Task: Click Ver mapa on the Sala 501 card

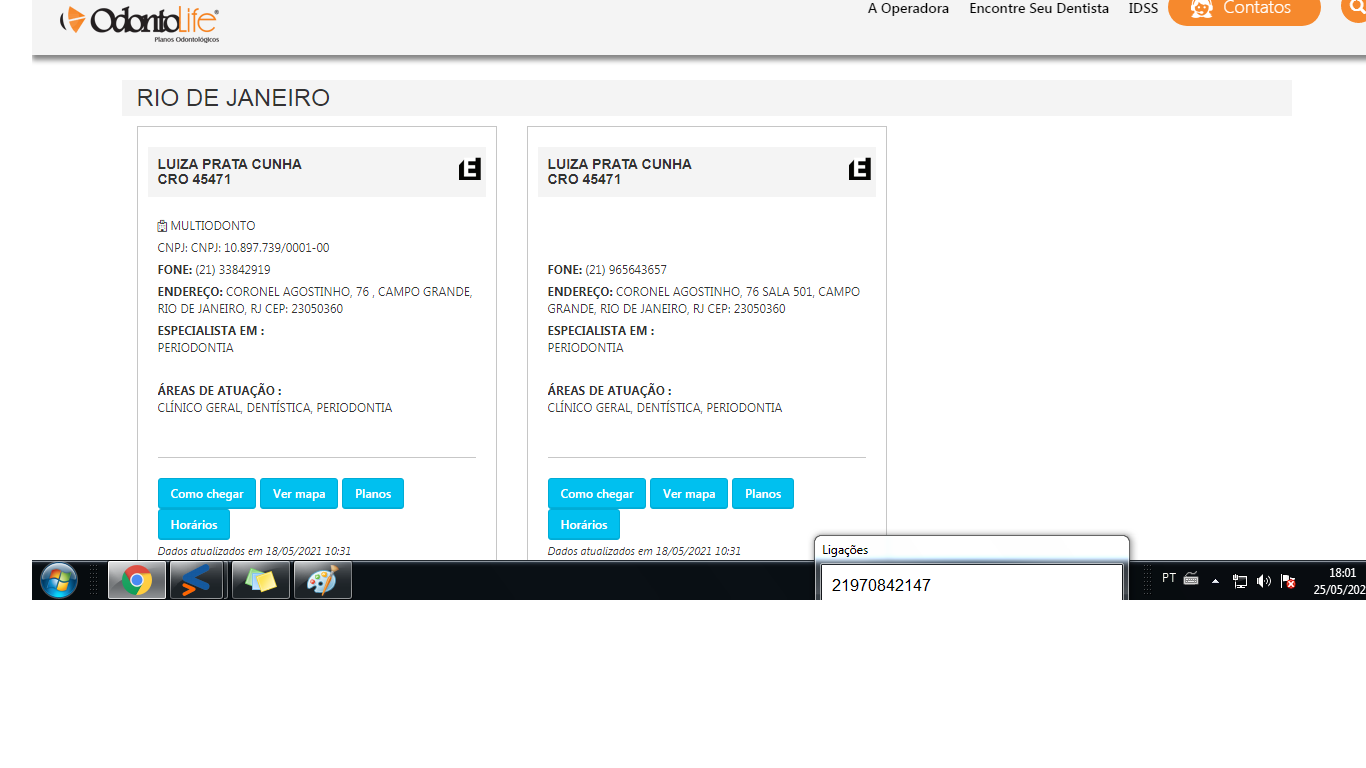Action: click(x=689, y=494)
